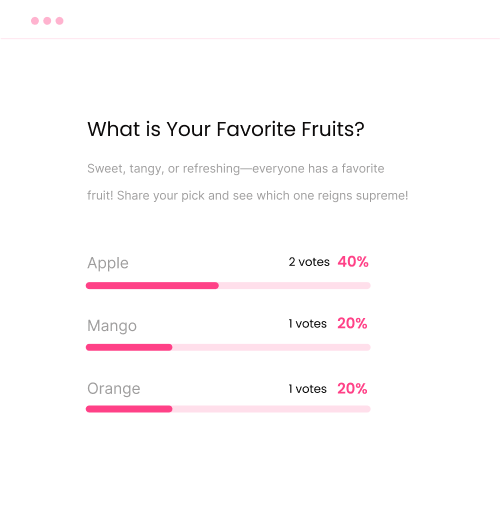Click the unfilled part of Orange bar
The height and width of the screenshot is (512, 500).
(271, 409)
